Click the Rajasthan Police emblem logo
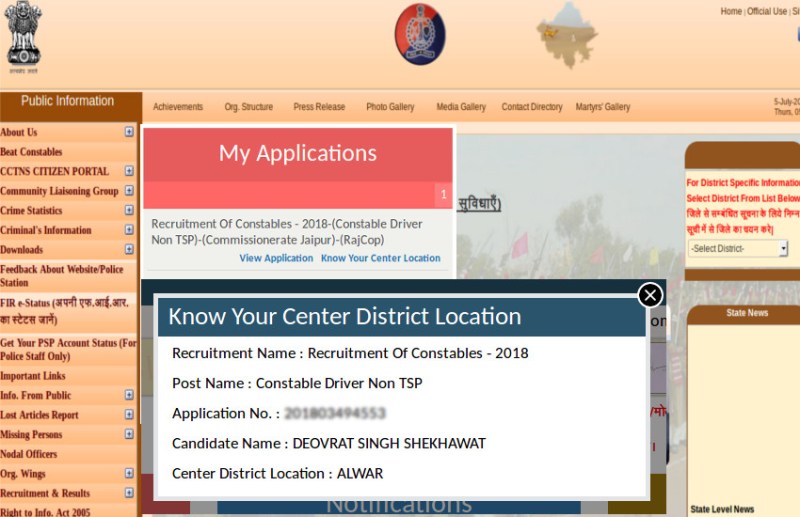 point(420,34)
